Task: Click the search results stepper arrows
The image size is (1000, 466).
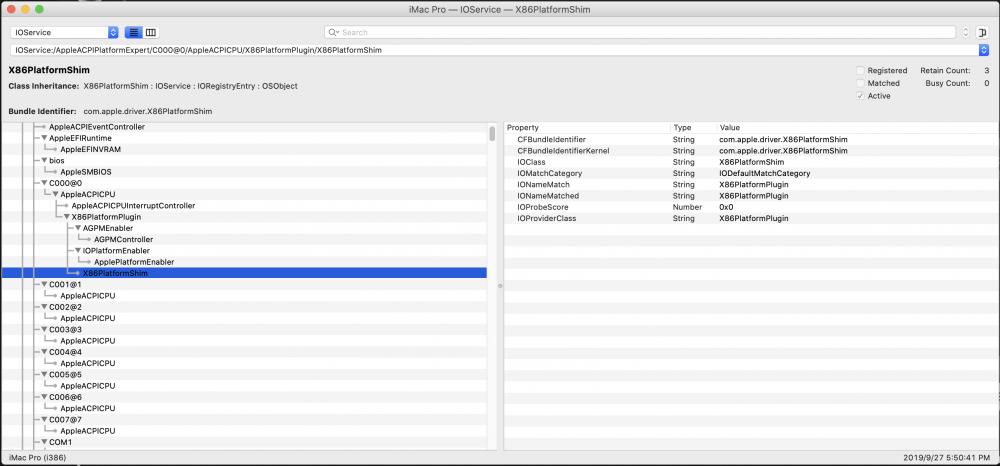Action: 966,33
